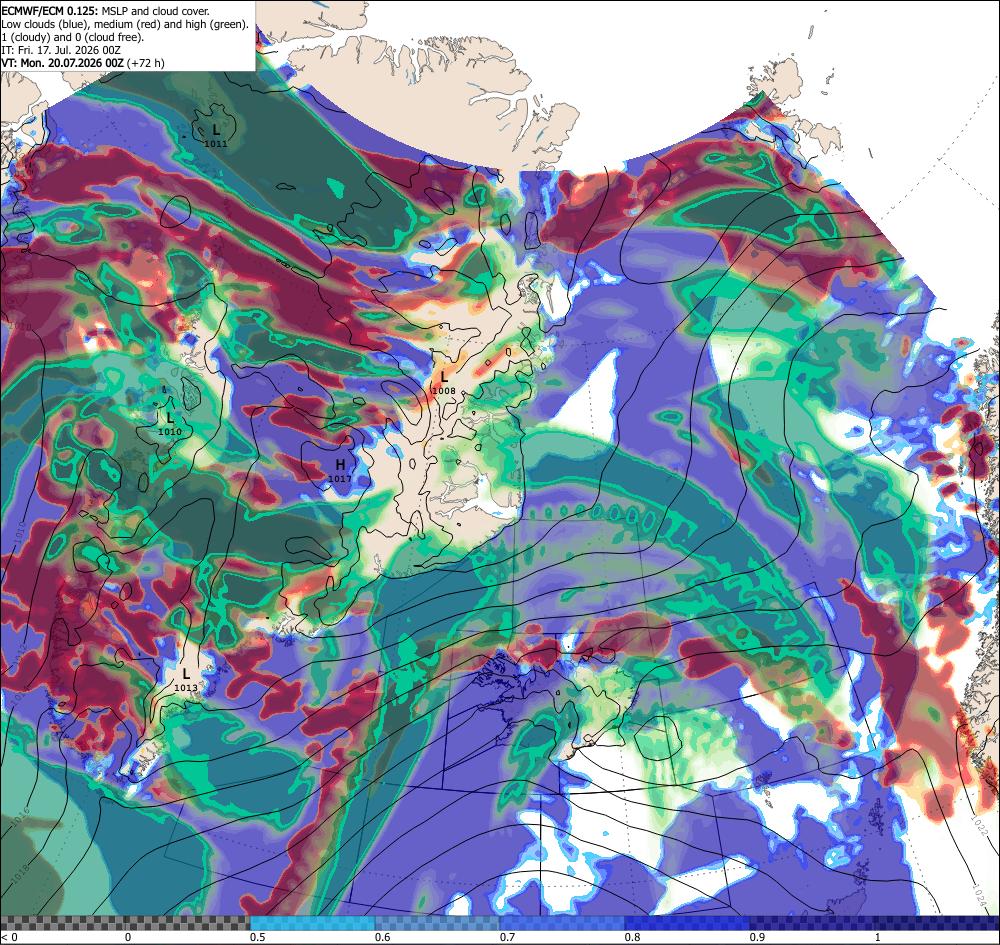This screenshot has width=1000, height=945.
Task: Click the low pressure value 1013
Action: tap(186, 688)
